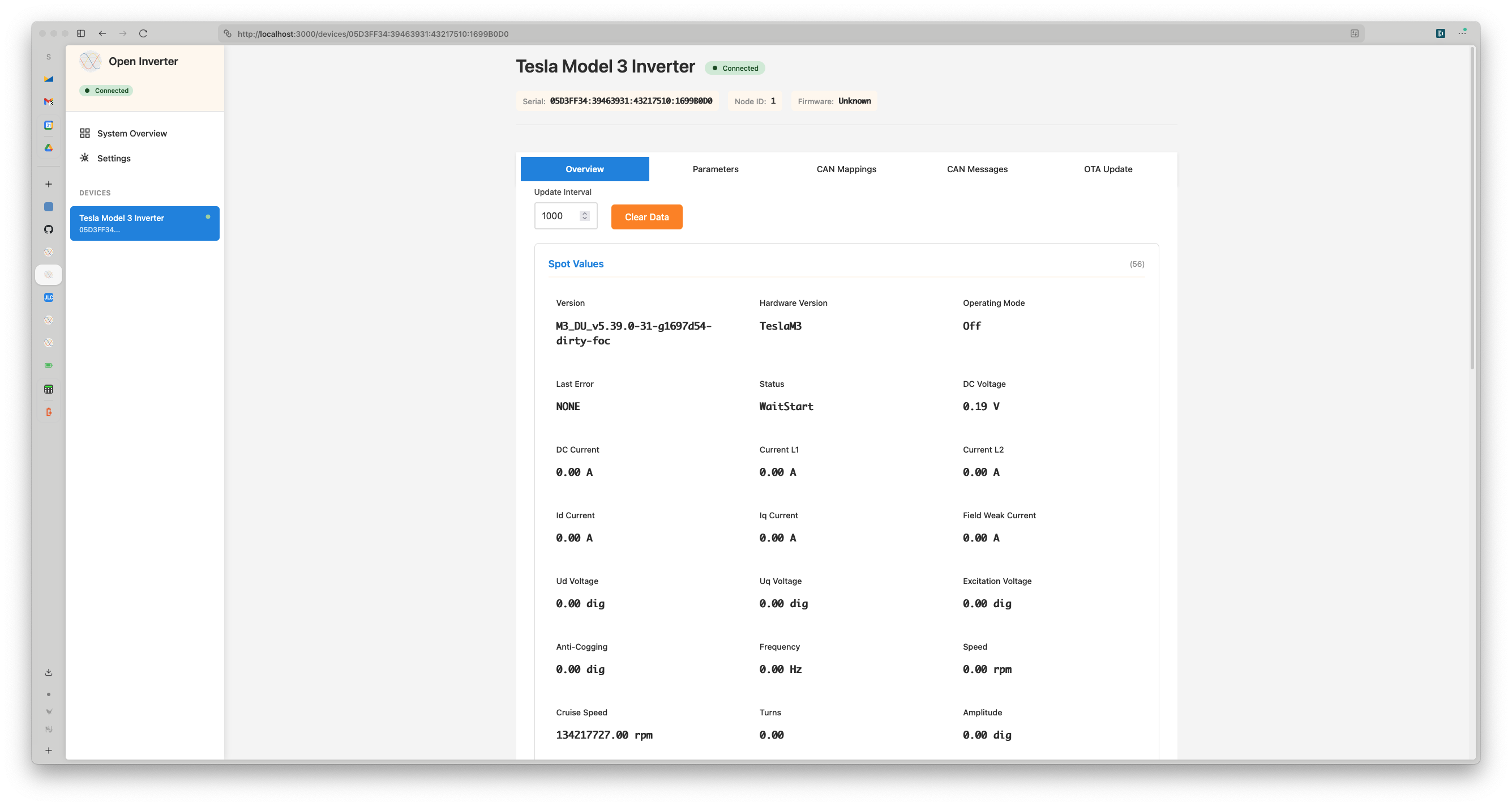The image size is (1512, 806).
Task: Click the browser reload icon
Action: click(143, 33)
